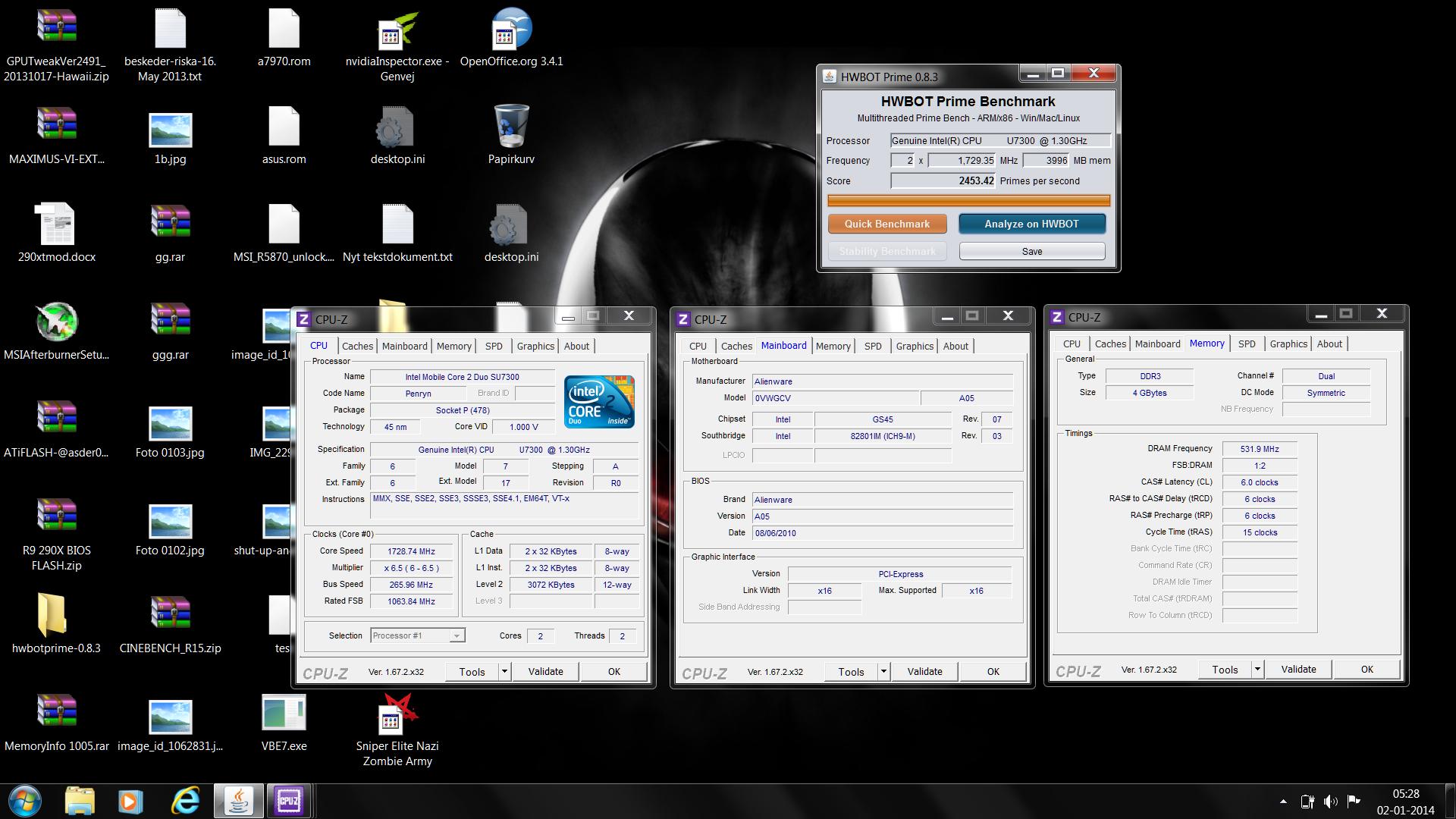The width and height of the screenshot is (1456, 819).
Task: Click BIOS Date value 08/06/2010
Action: (x=882, y=533)
